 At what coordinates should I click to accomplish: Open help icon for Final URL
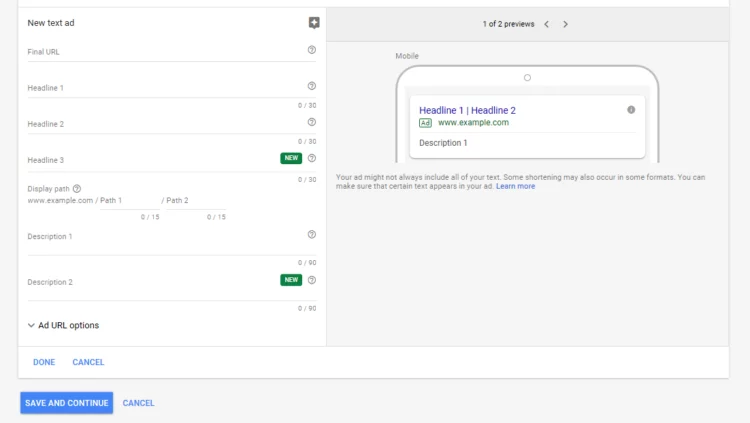(311, 50)
